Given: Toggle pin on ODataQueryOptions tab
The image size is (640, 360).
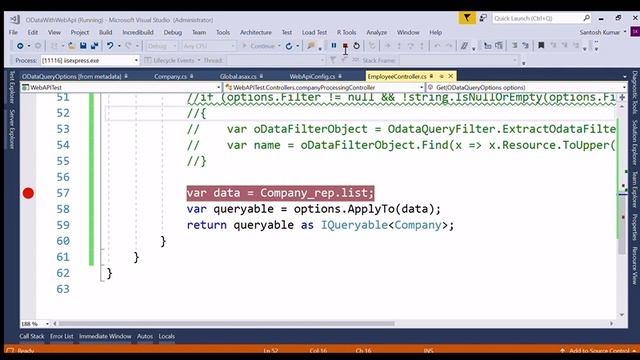Looking at the screenshot, I should [126, 76].
